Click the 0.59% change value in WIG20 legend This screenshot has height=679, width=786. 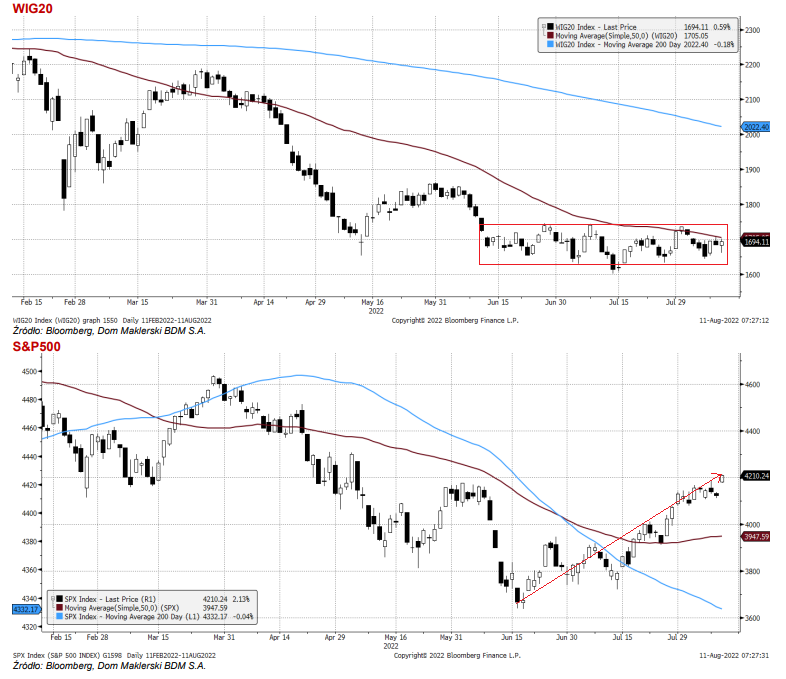(722, 27)
